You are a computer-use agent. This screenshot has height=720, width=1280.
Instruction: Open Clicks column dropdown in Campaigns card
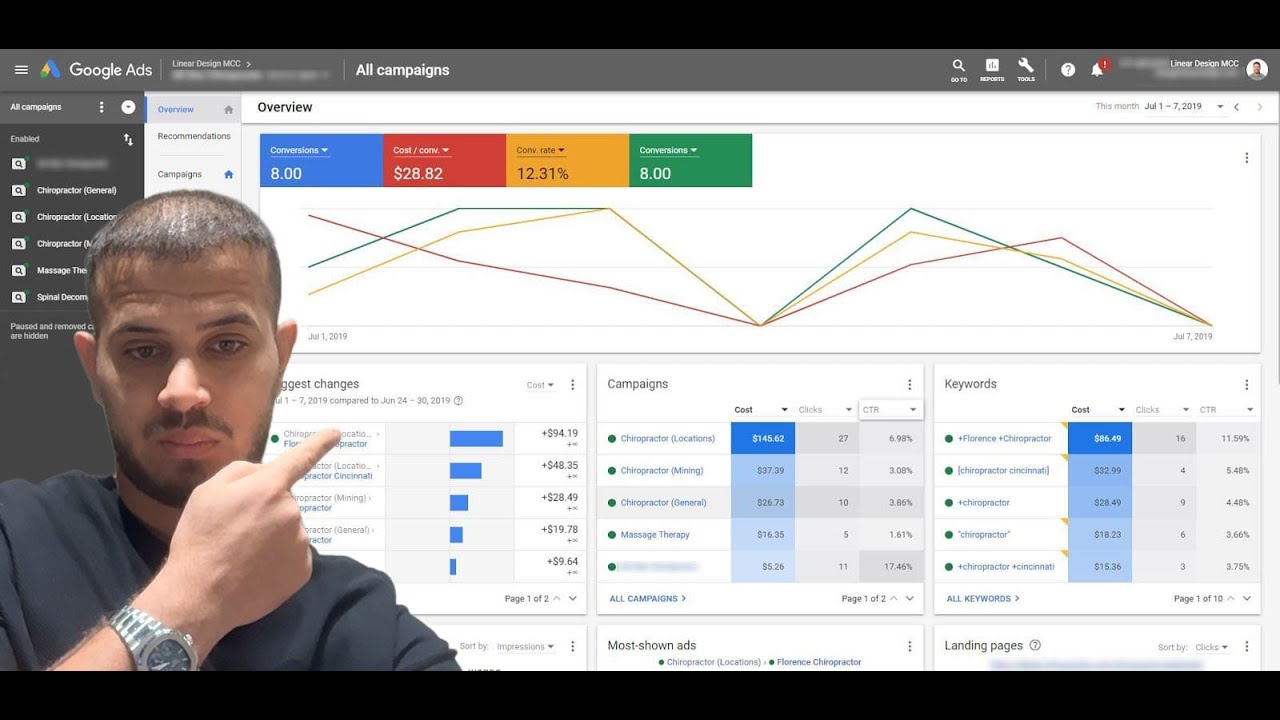(826, 410)
